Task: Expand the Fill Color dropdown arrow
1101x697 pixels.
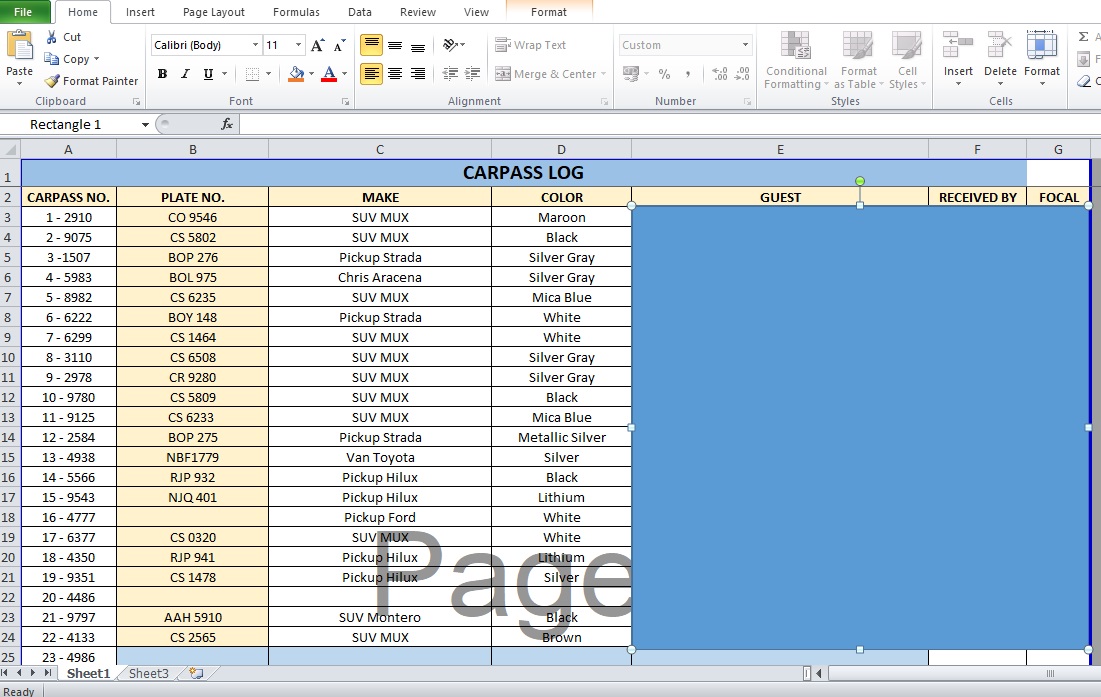Action: click(x=311, y=74)
